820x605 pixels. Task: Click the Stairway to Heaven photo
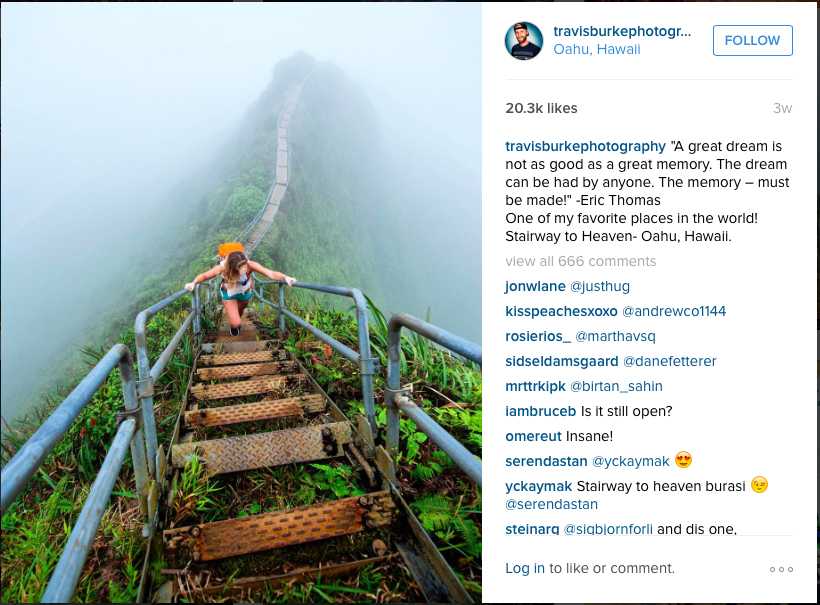241,302
